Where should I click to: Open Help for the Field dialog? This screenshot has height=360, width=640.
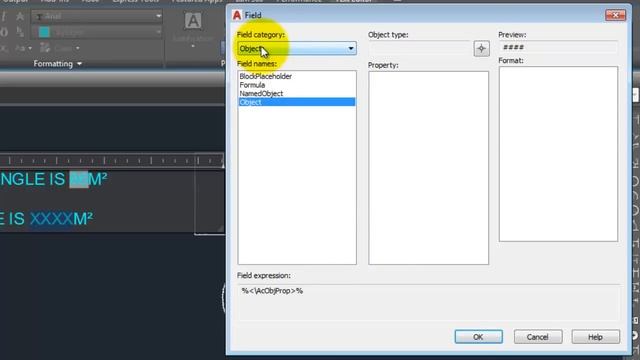(x=596, y=337)
